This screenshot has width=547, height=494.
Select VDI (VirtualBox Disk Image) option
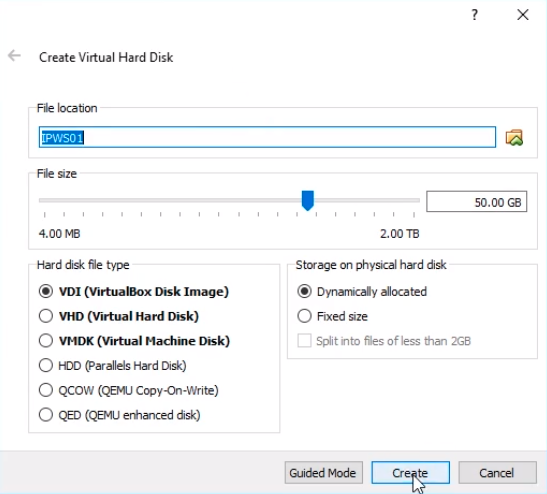[x=134, y=291]
